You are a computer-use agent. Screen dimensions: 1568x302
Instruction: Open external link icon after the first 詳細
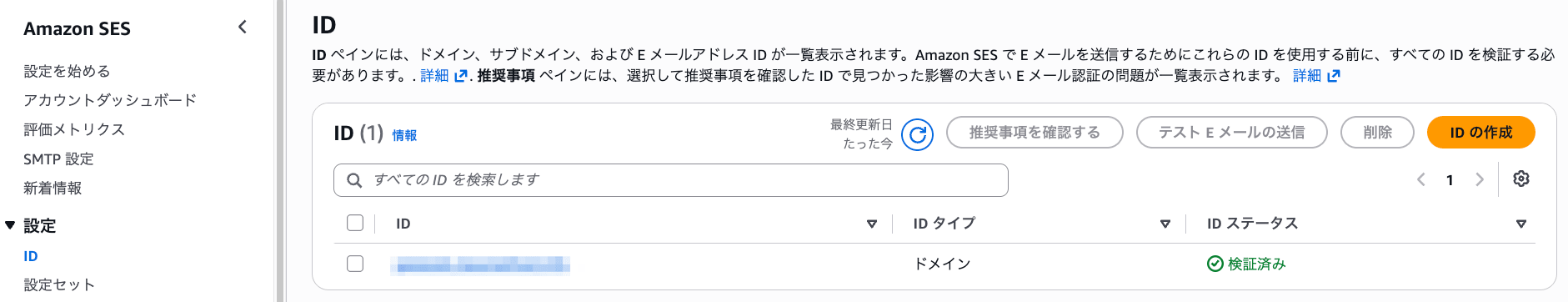point(460,76)
